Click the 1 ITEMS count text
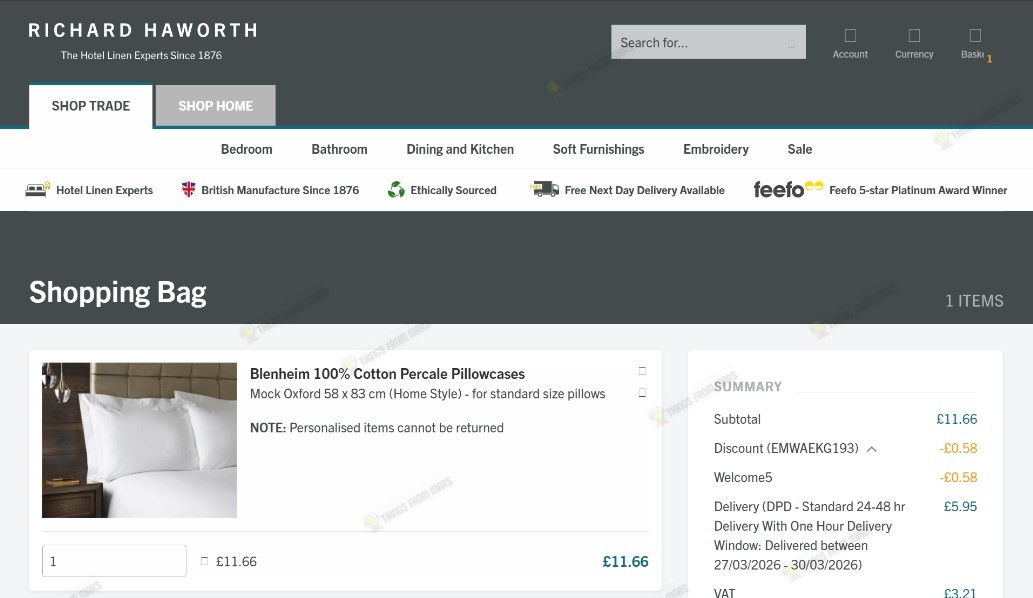Viewport: 1033px width, 598px height. pos(974,301)
